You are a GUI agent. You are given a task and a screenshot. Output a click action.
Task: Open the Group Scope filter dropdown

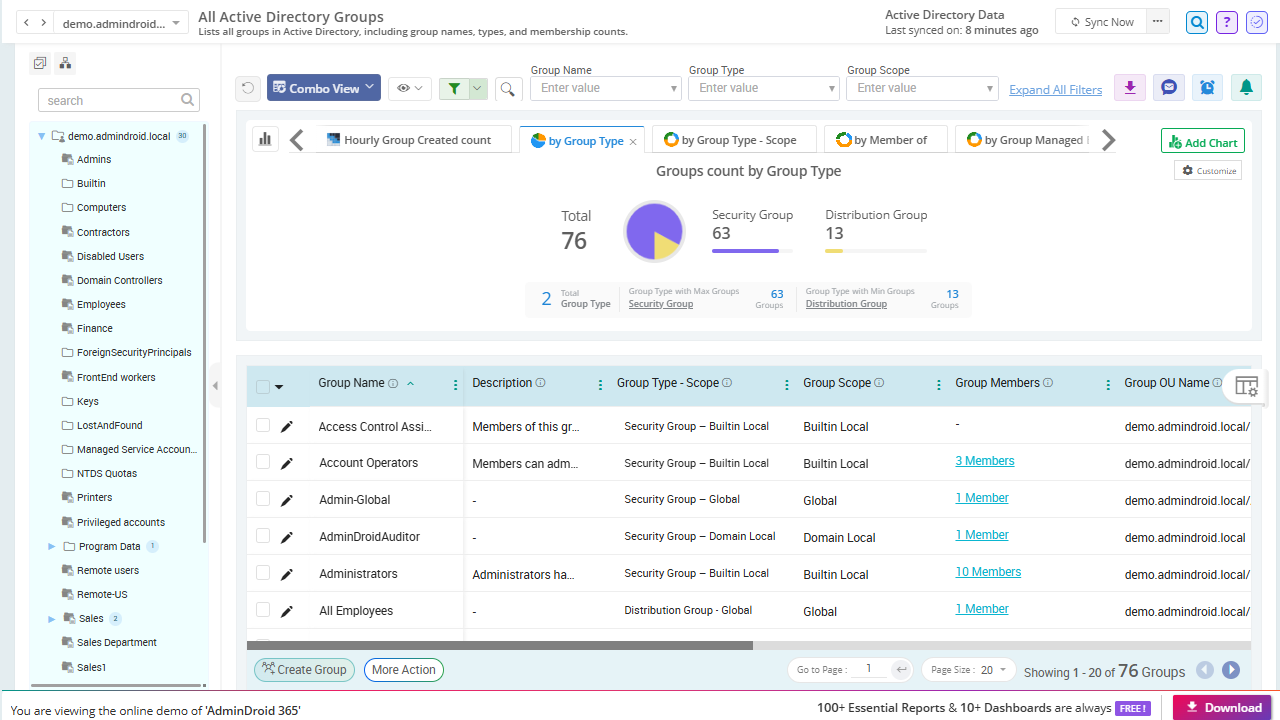[x=922, y=88]
